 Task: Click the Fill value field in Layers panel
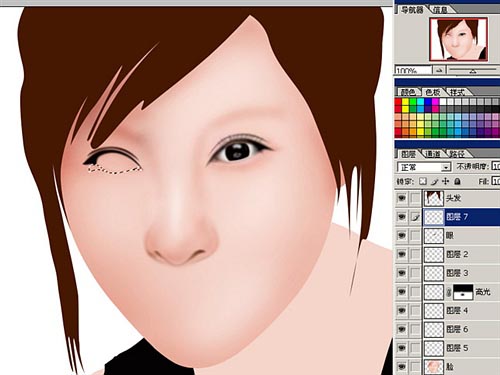(x=496, y=181)
